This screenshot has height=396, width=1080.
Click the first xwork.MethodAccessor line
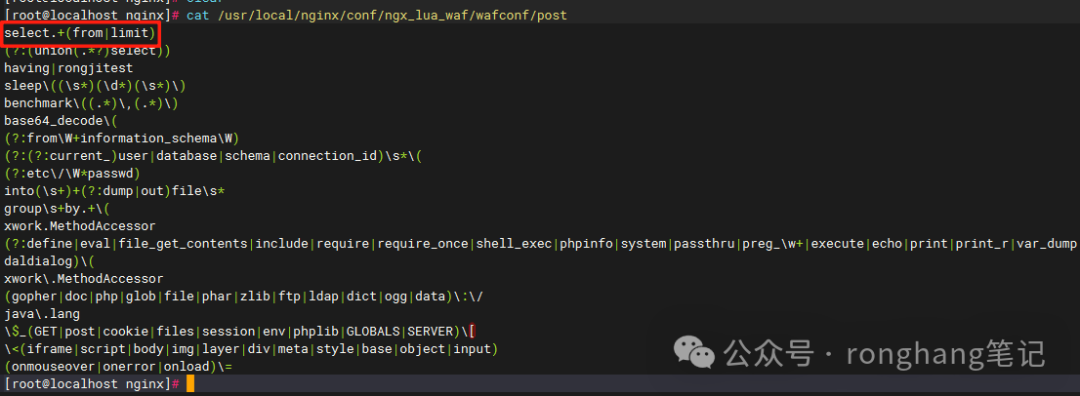point(80,227)
